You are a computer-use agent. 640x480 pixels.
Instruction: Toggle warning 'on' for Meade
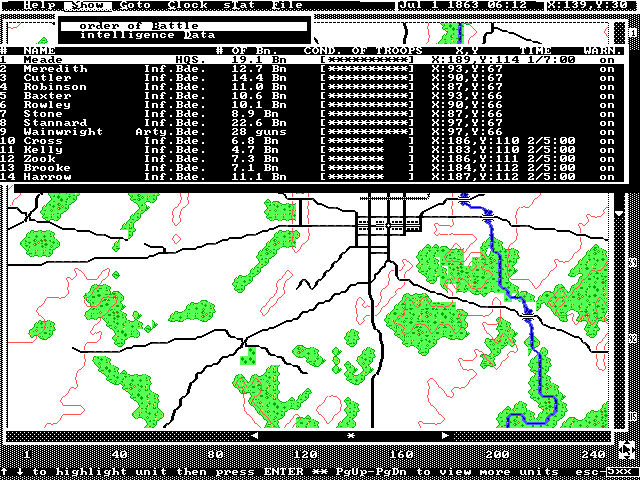pos(606,59)
